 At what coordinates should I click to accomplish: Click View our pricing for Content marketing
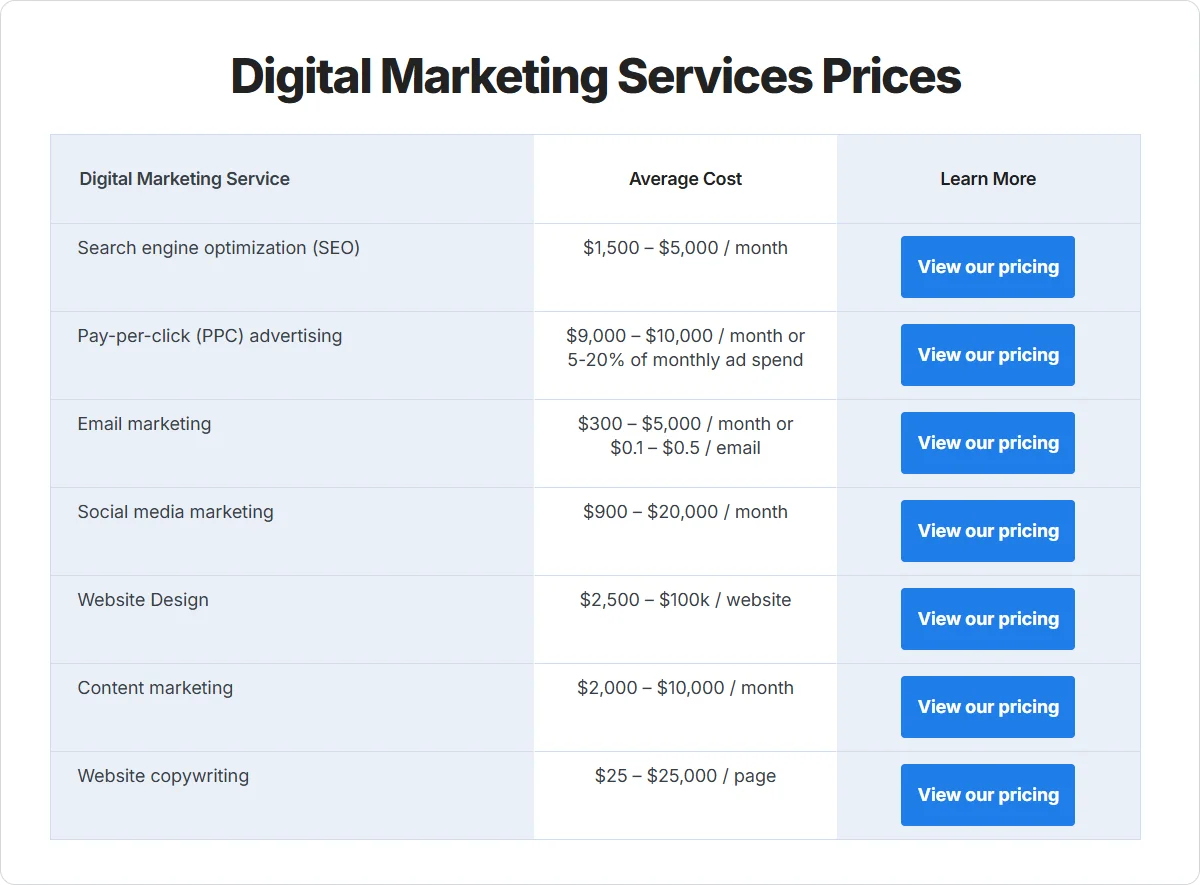pyautogui.click(x=988, y=707)
